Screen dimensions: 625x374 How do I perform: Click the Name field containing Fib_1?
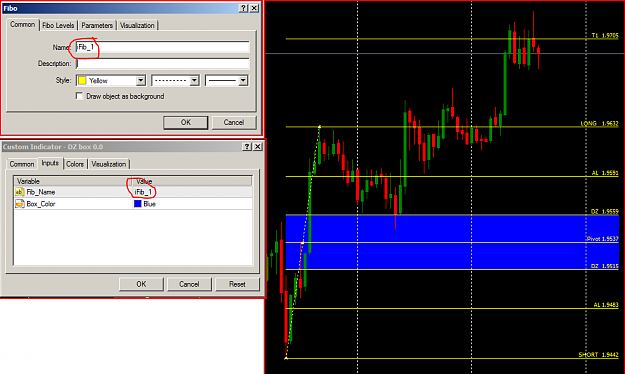pos(163,47)
